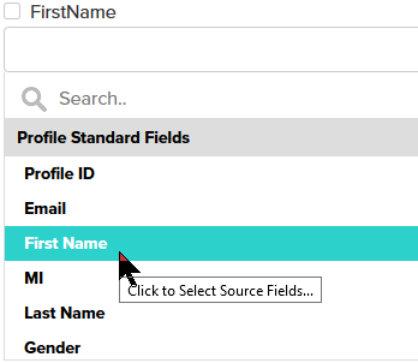
Task: Choose the Email source field
Action: 211,208
